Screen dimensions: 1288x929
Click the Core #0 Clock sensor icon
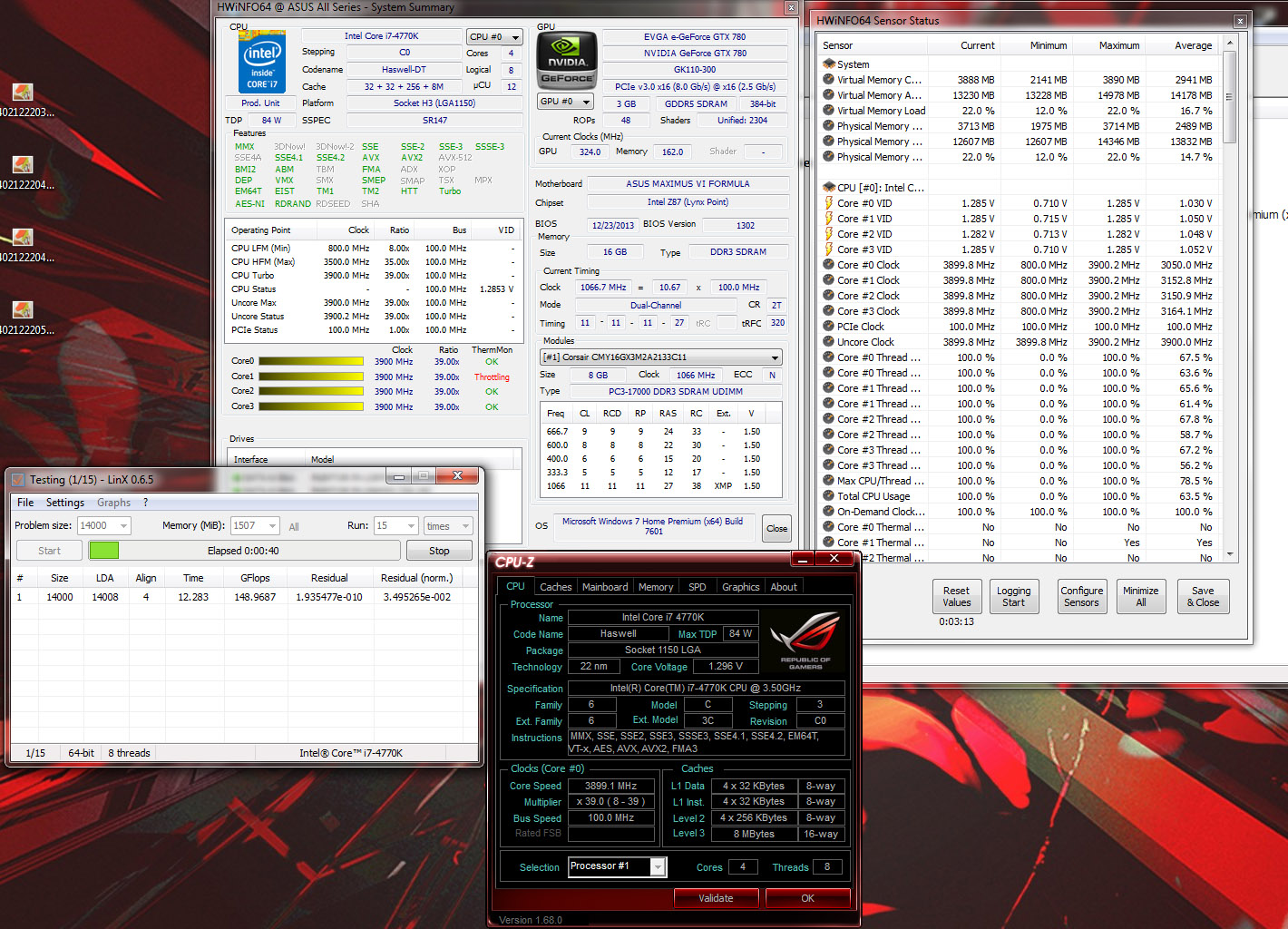coord(828,265)
